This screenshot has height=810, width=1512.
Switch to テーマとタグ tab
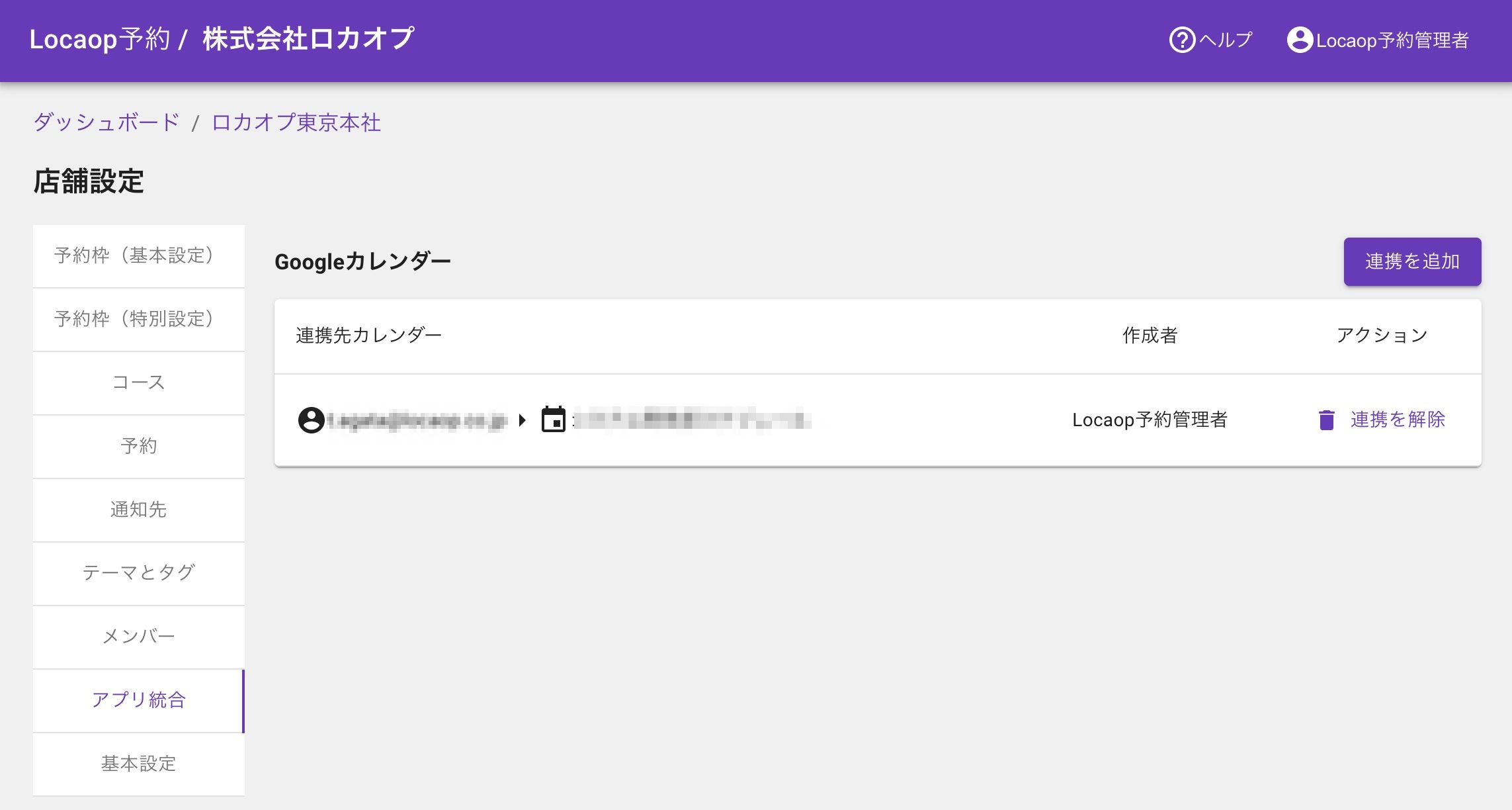click(x=139, y=573)
